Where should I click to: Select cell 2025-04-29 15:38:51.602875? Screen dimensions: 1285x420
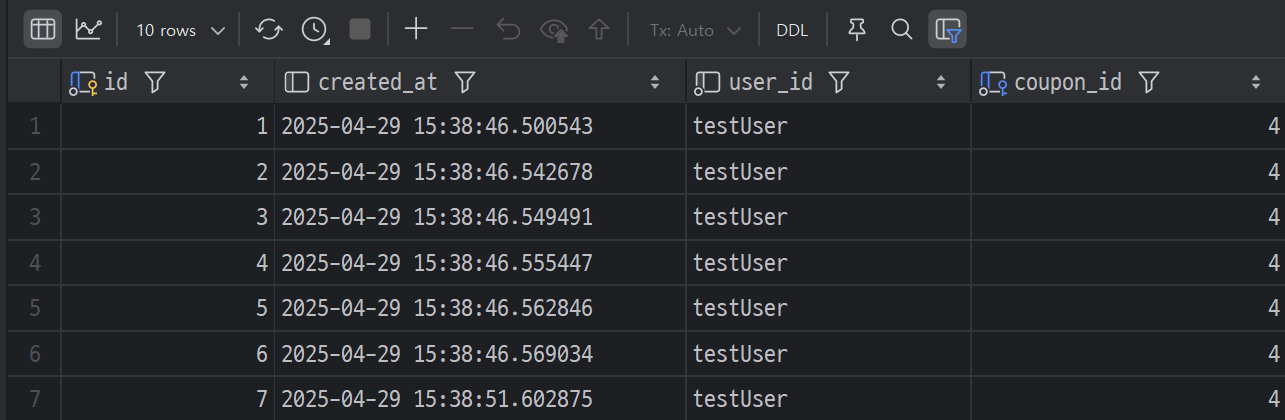coord(480,399)
